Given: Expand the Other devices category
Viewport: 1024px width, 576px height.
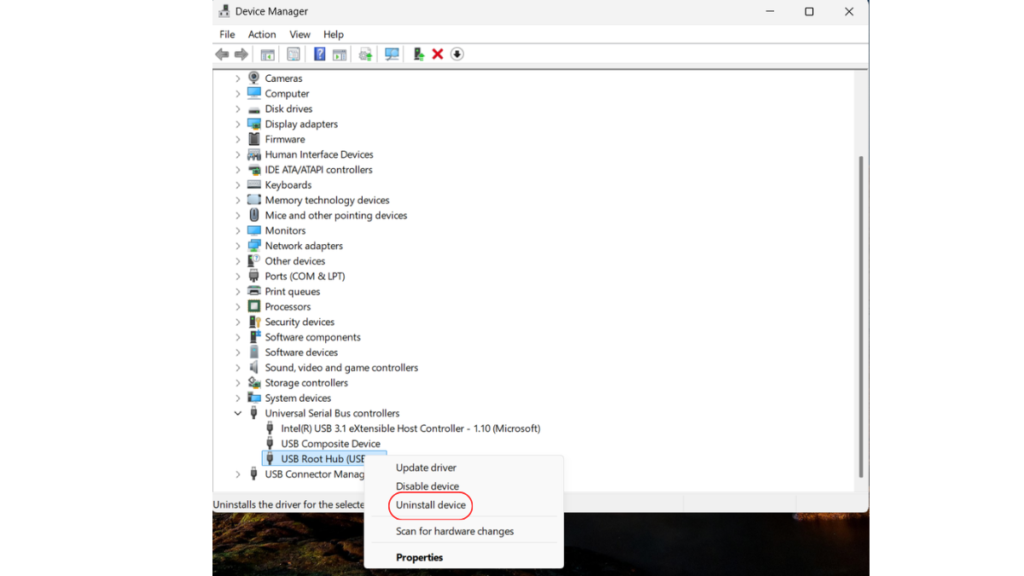Looking at the screenshot, I should (238, 261).
